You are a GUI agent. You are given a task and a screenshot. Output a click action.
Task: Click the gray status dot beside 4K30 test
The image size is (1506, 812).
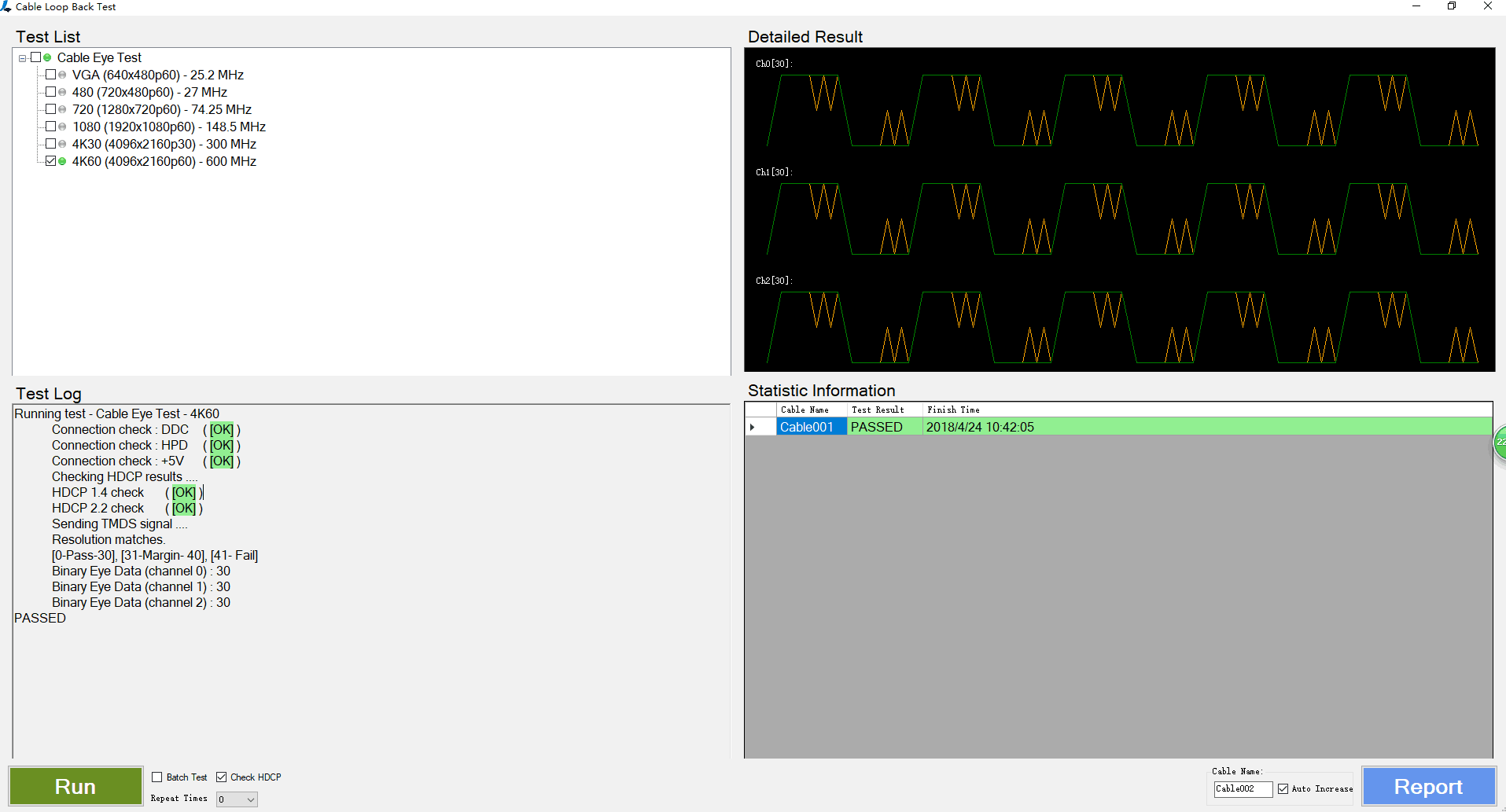[x=62, y=144]
